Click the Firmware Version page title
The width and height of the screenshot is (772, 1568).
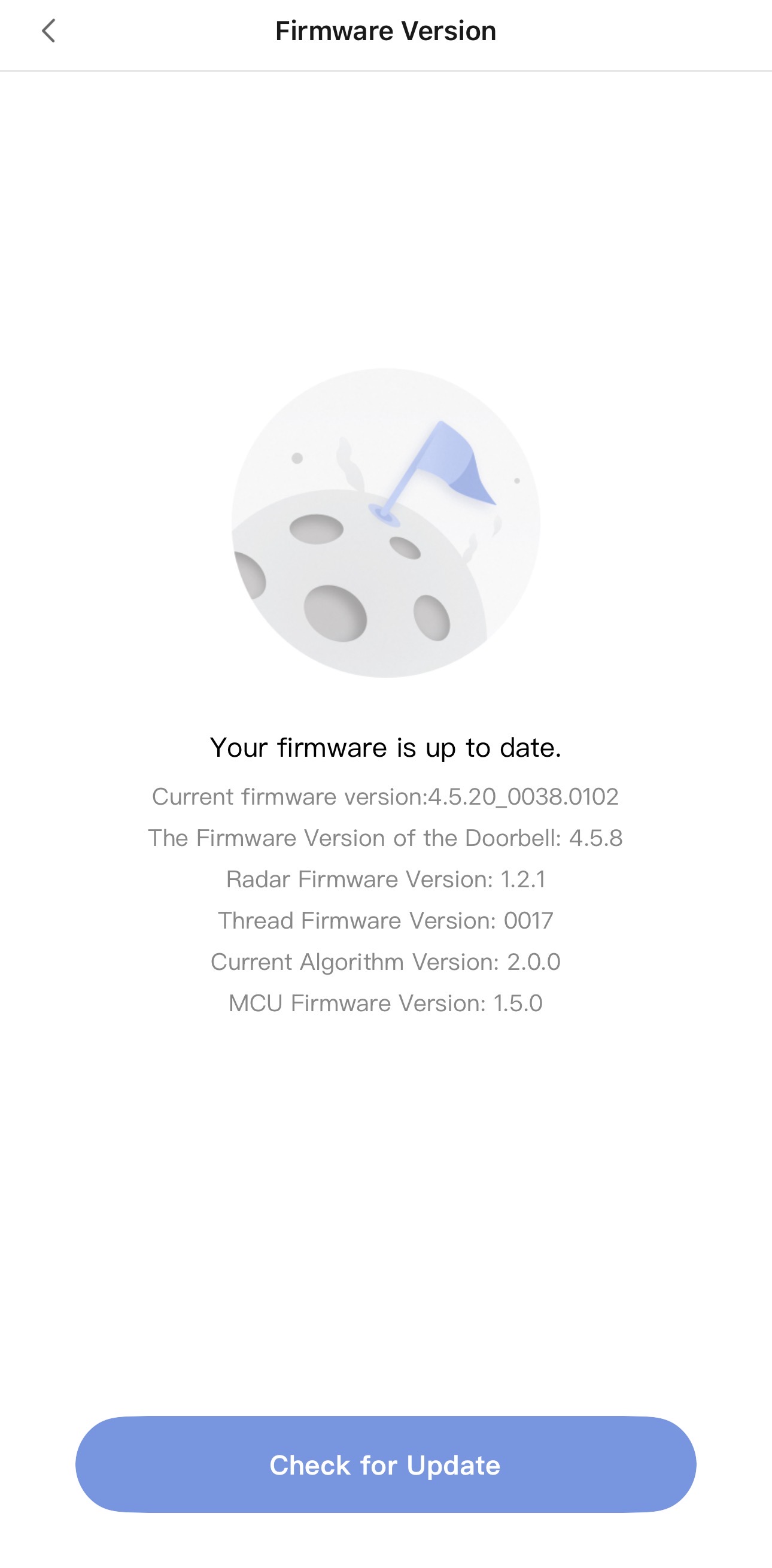[x=385, y=31]
